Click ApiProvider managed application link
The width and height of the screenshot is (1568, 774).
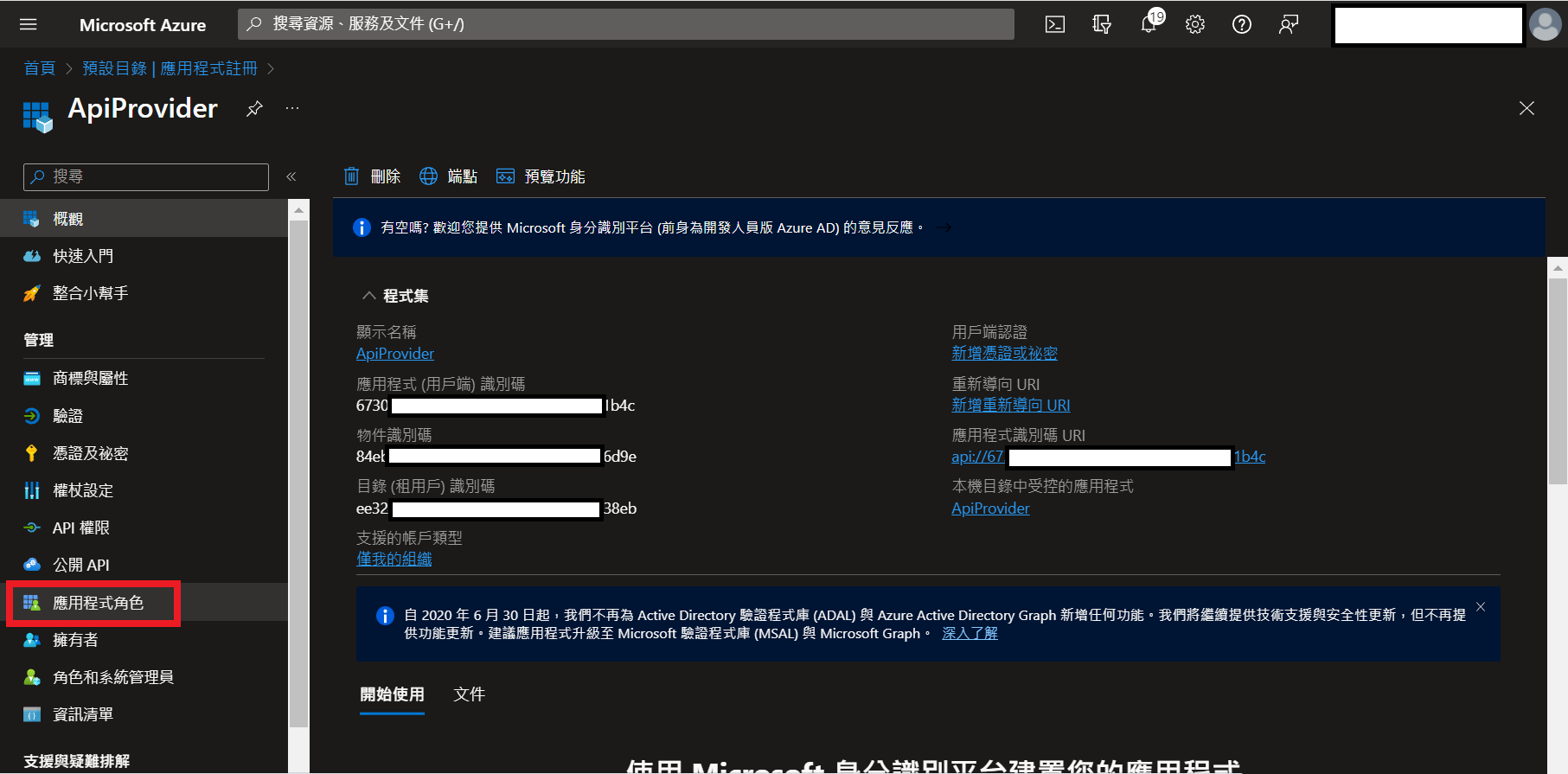tap(990, 509)
